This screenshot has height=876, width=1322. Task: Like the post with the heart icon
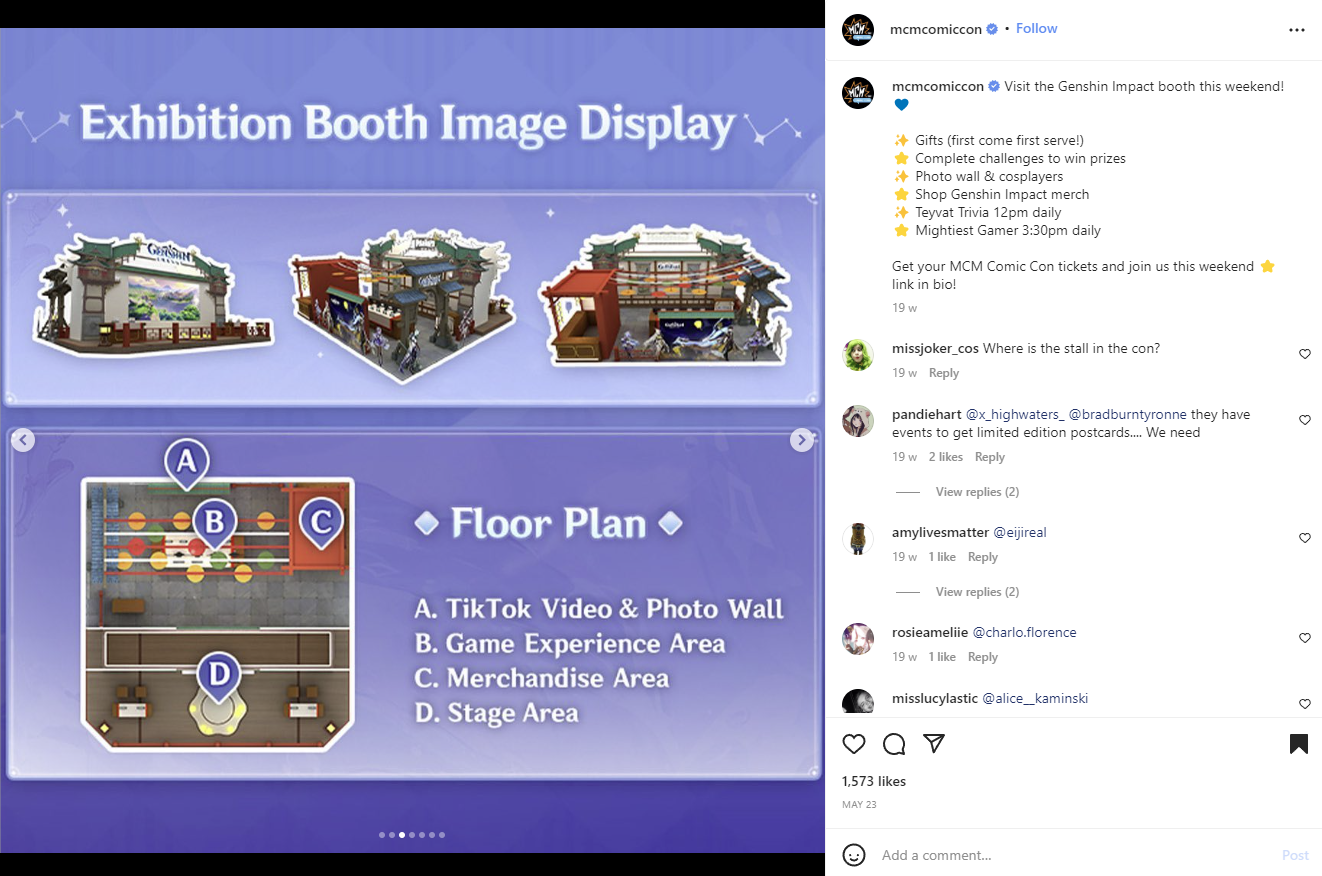tap(854, 744)
